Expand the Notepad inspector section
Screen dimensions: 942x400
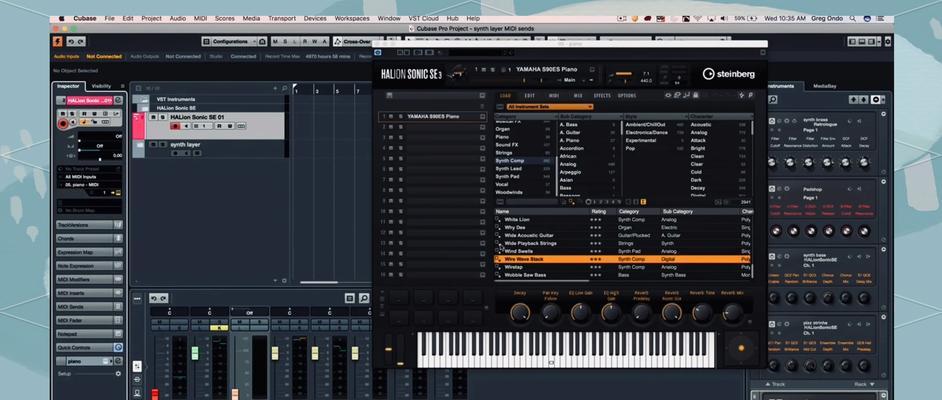(89, 334)
